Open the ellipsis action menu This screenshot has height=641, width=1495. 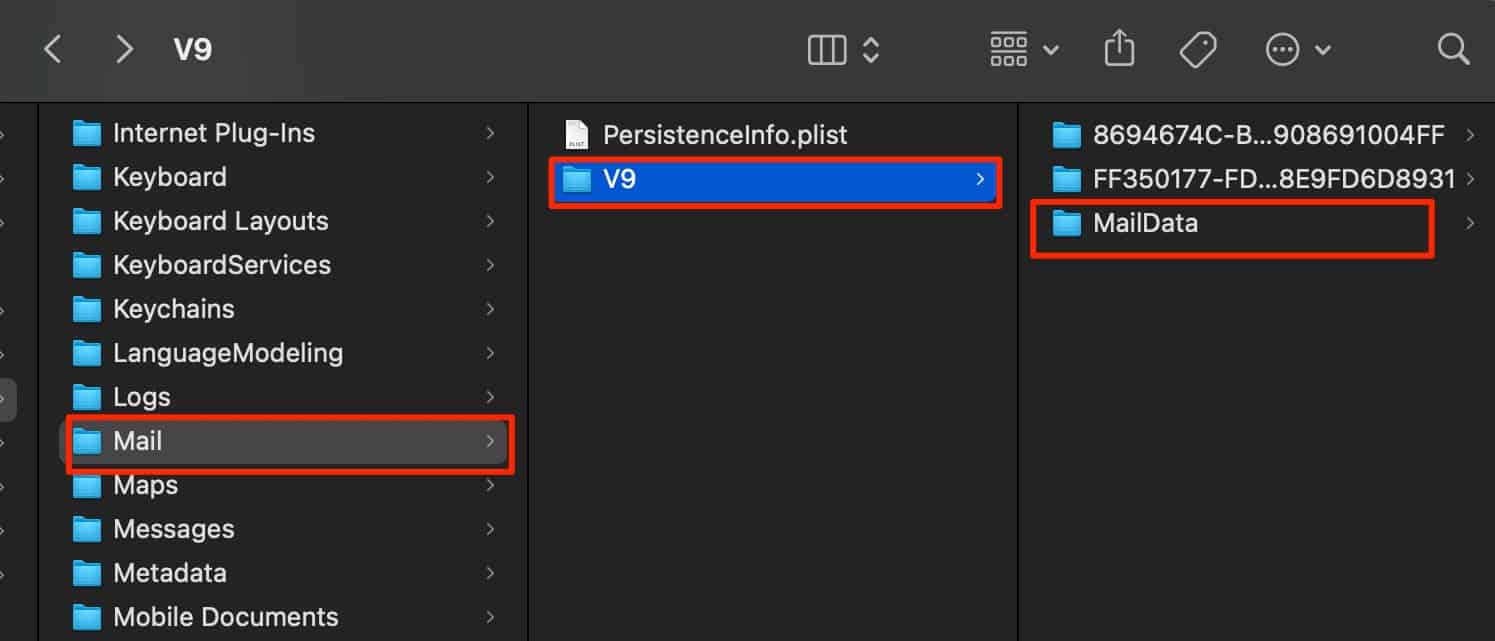(1297, 49)
